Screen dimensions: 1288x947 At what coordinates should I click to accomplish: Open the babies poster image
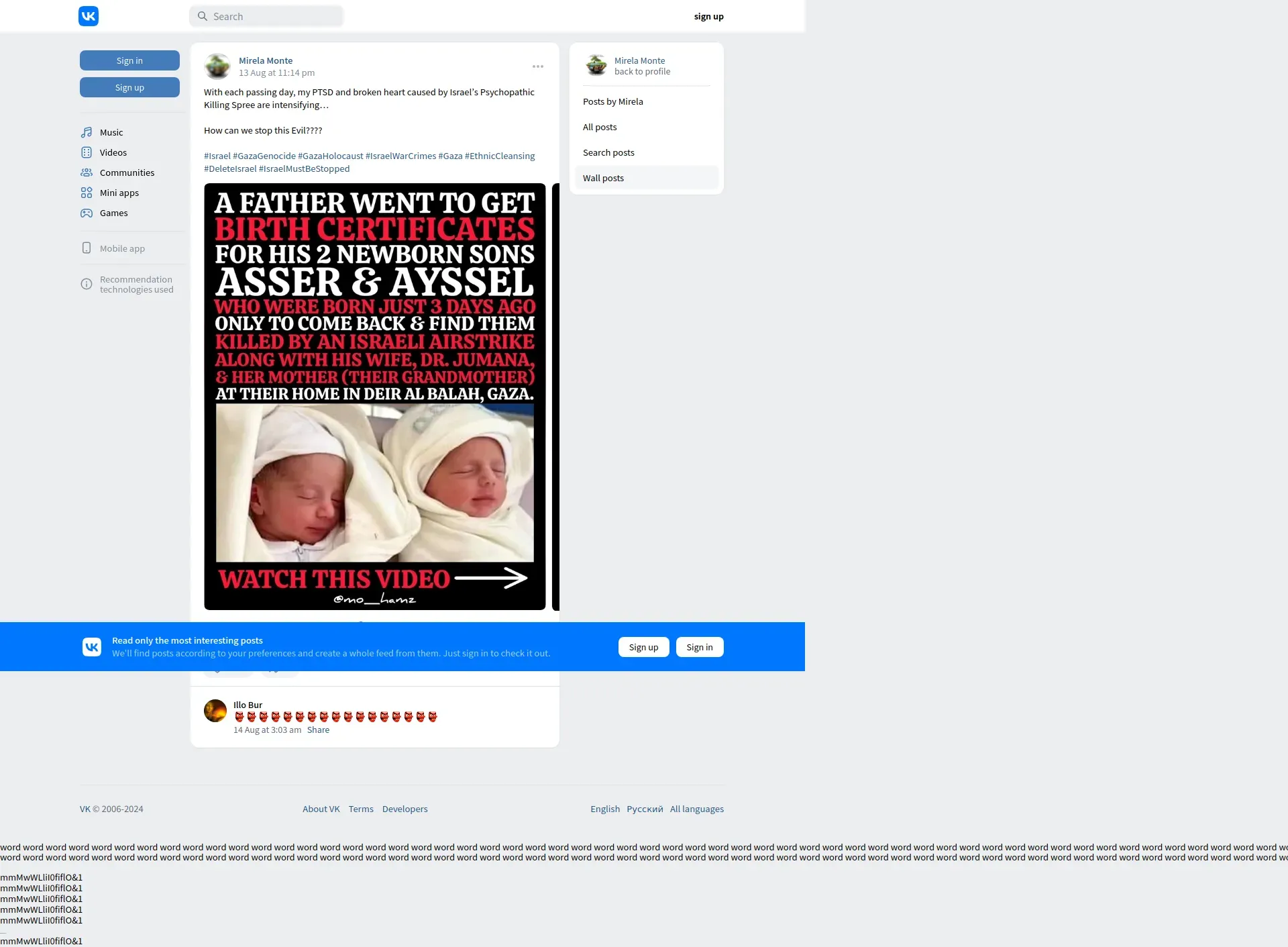[374, 396]
